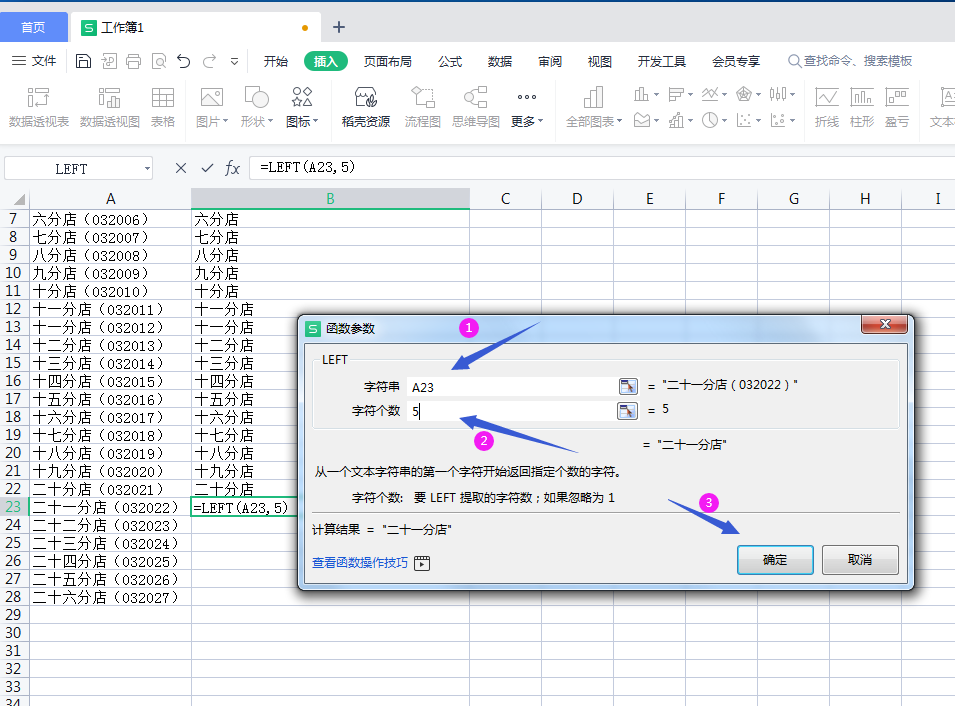Switch to the 开发工具 ribbon tab
Image resolution: width=955 pixels, height=706 pixels.
(x=662, y=62)
